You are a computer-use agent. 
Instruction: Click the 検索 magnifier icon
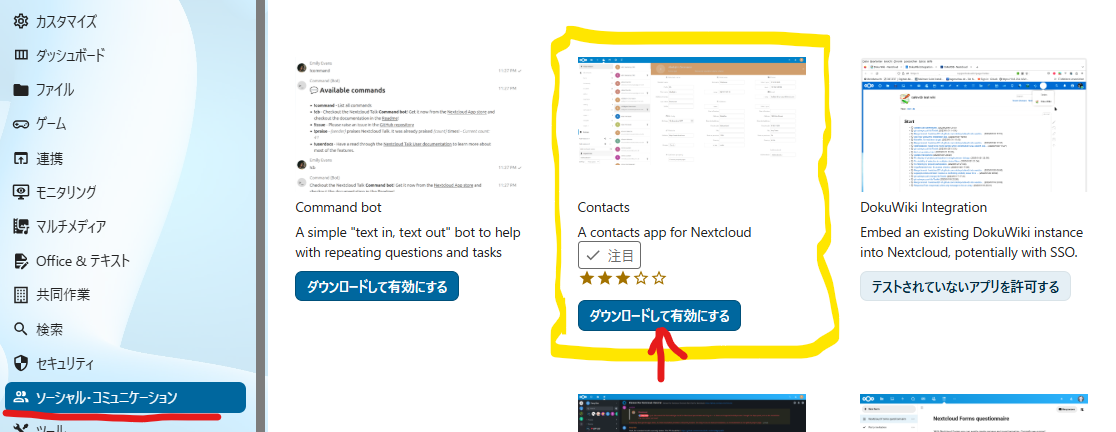[21, 329]
